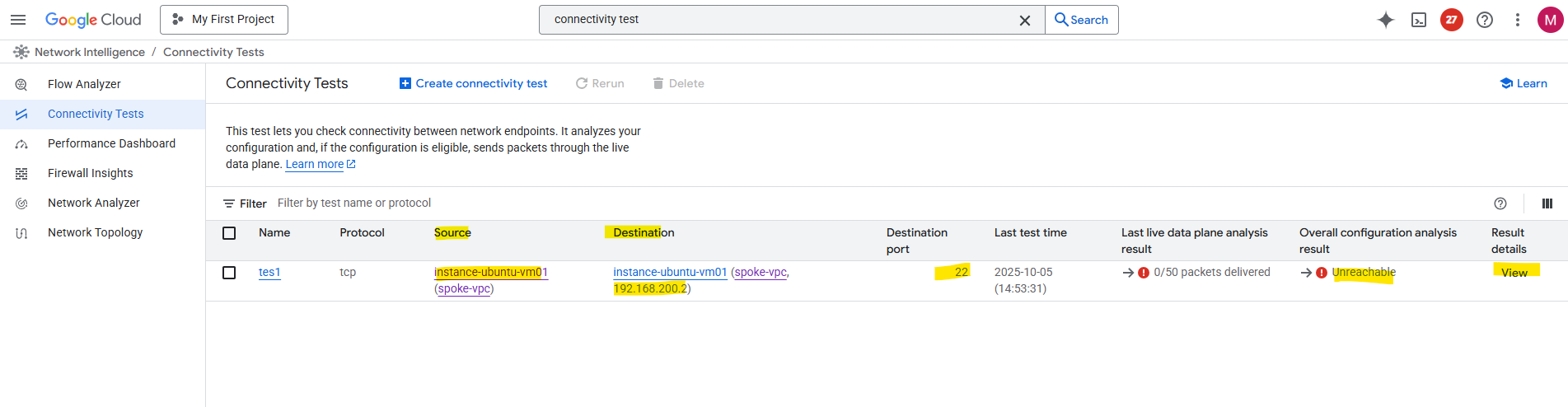Open the notifications badge showing 27
The height and width of the screenshot is (407, 1568).
1452,20
